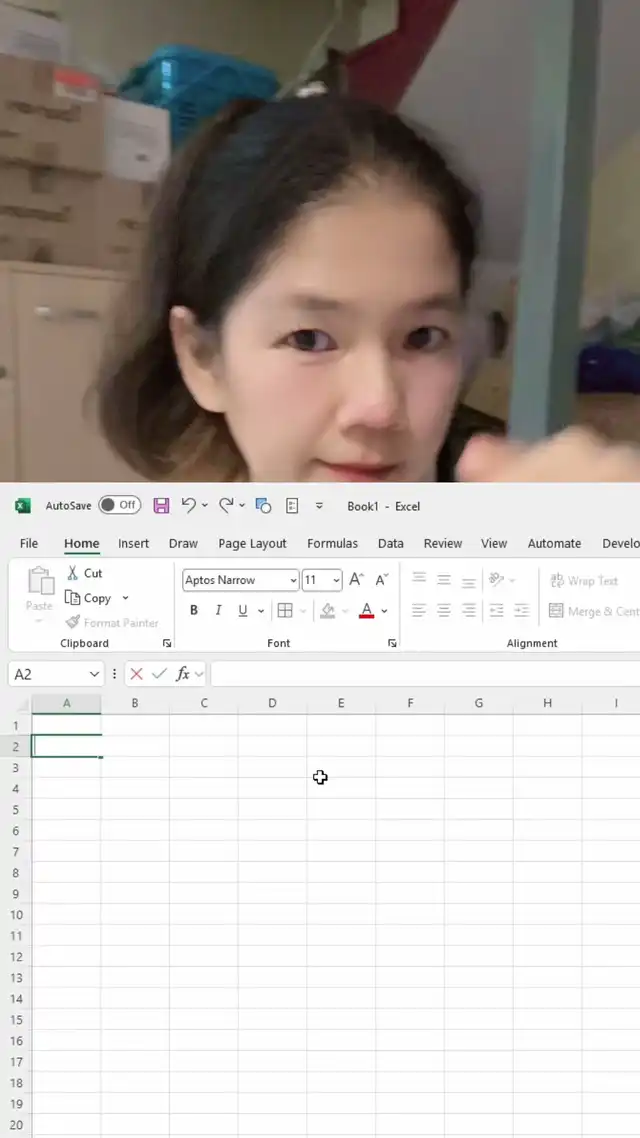Apply Underline to selected cell
Viewport: 640px width, 1138px height.
point(243,611)
